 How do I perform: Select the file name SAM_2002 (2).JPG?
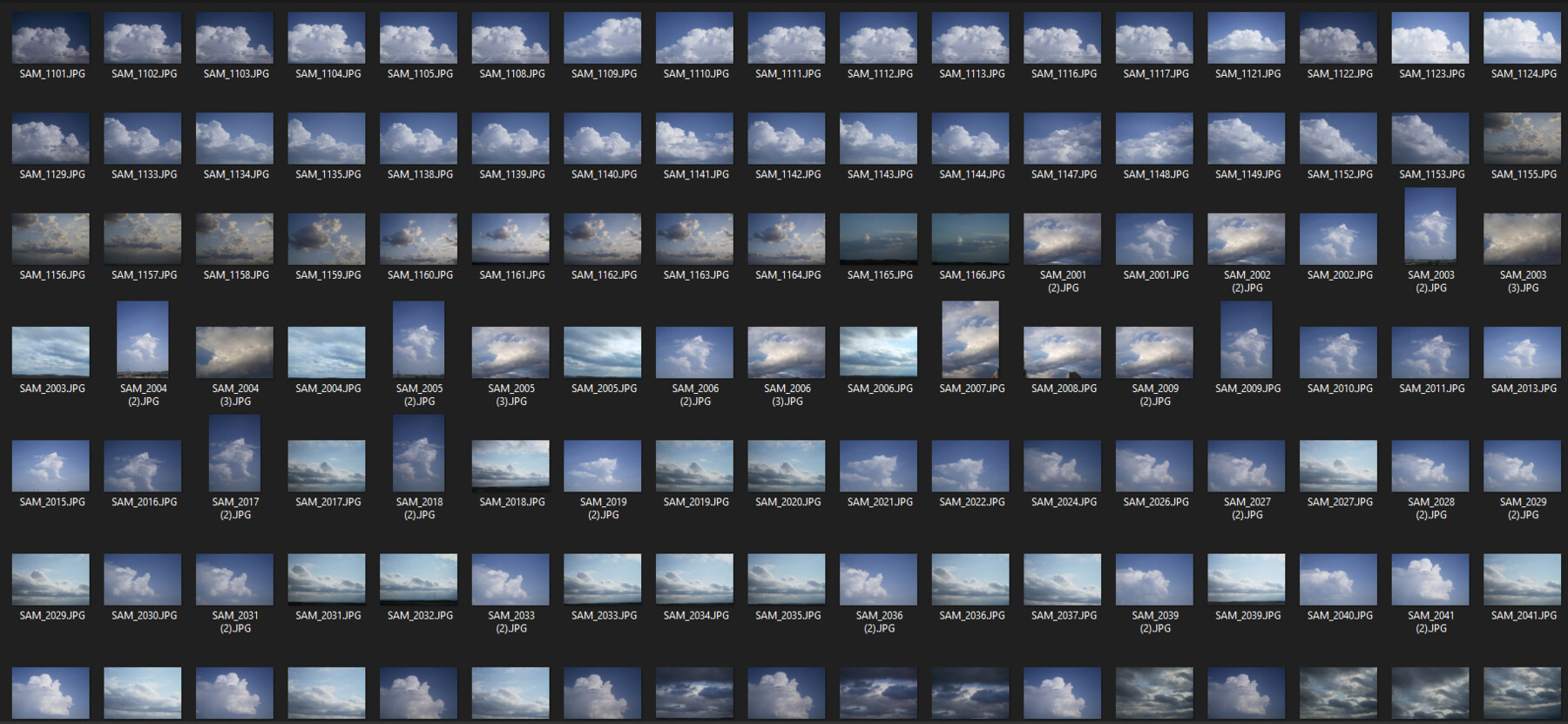point(1247,281)
